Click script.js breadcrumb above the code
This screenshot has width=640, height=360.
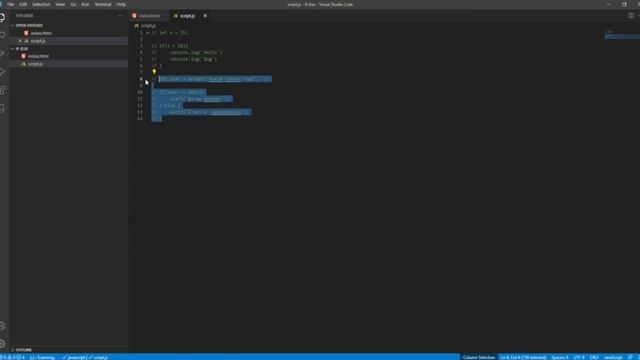coord(148,25)
